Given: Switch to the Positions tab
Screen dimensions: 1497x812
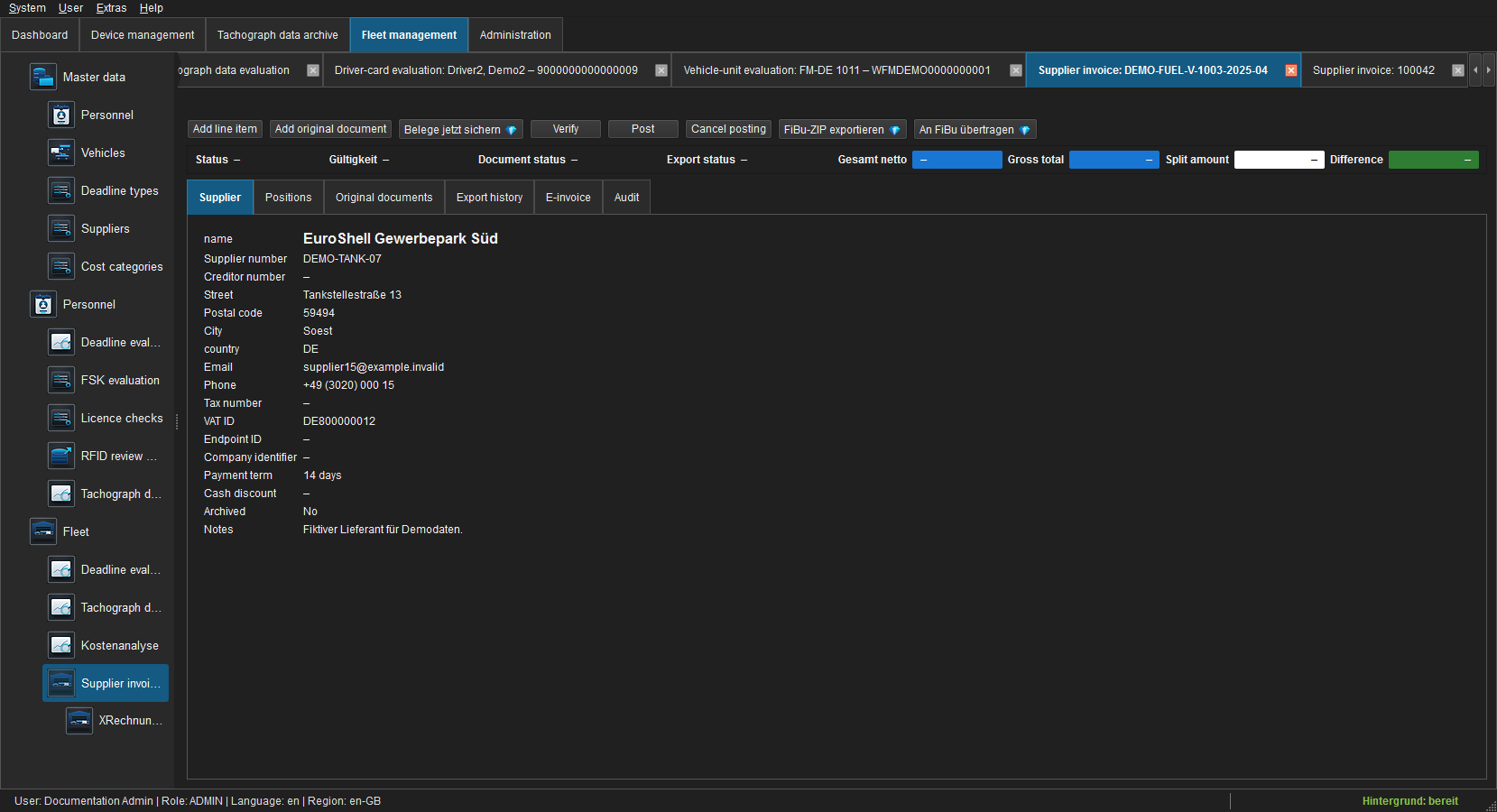Looking at the screenshot, I should pyautogui.click(x=288, y=198).
